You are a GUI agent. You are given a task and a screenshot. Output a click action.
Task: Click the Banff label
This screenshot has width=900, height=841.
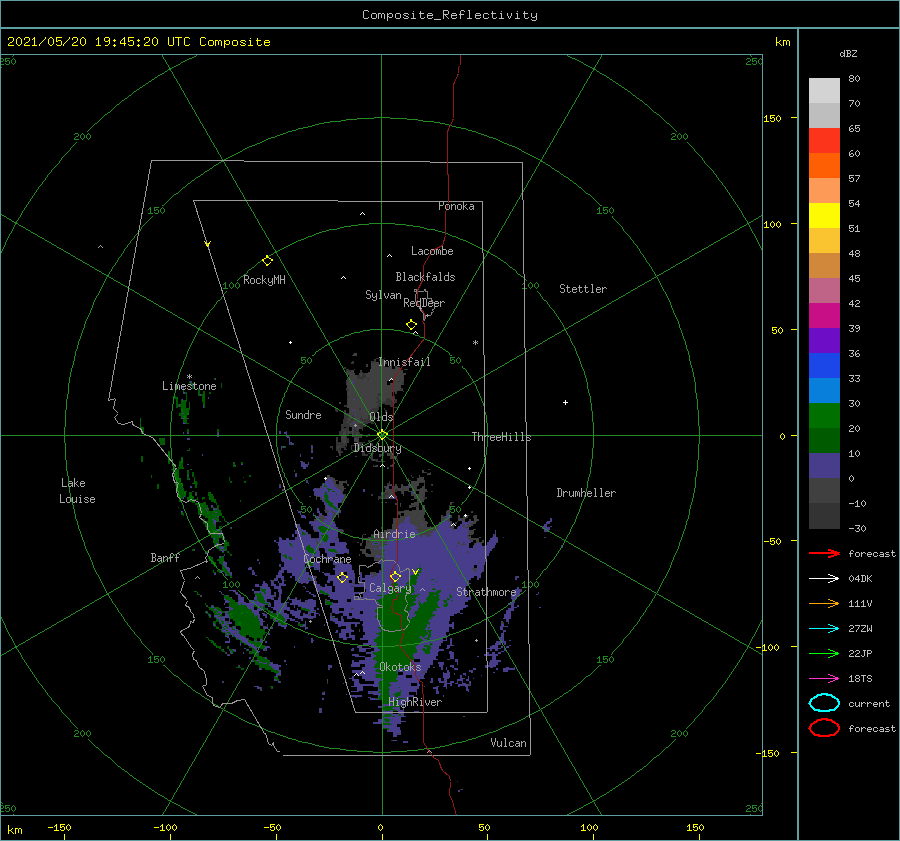coord(165,557)
